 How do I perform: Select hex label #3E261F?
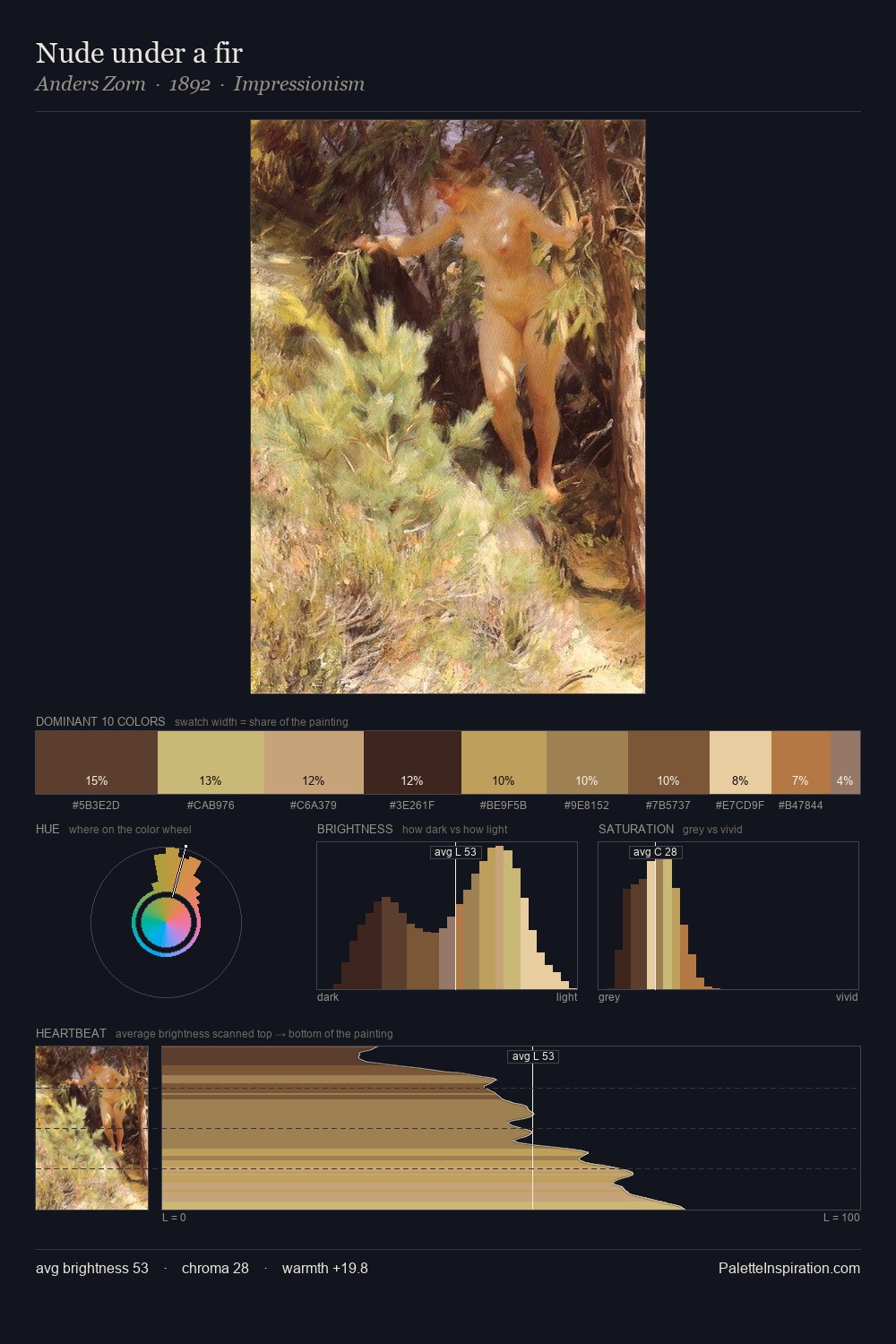point(412,806)
